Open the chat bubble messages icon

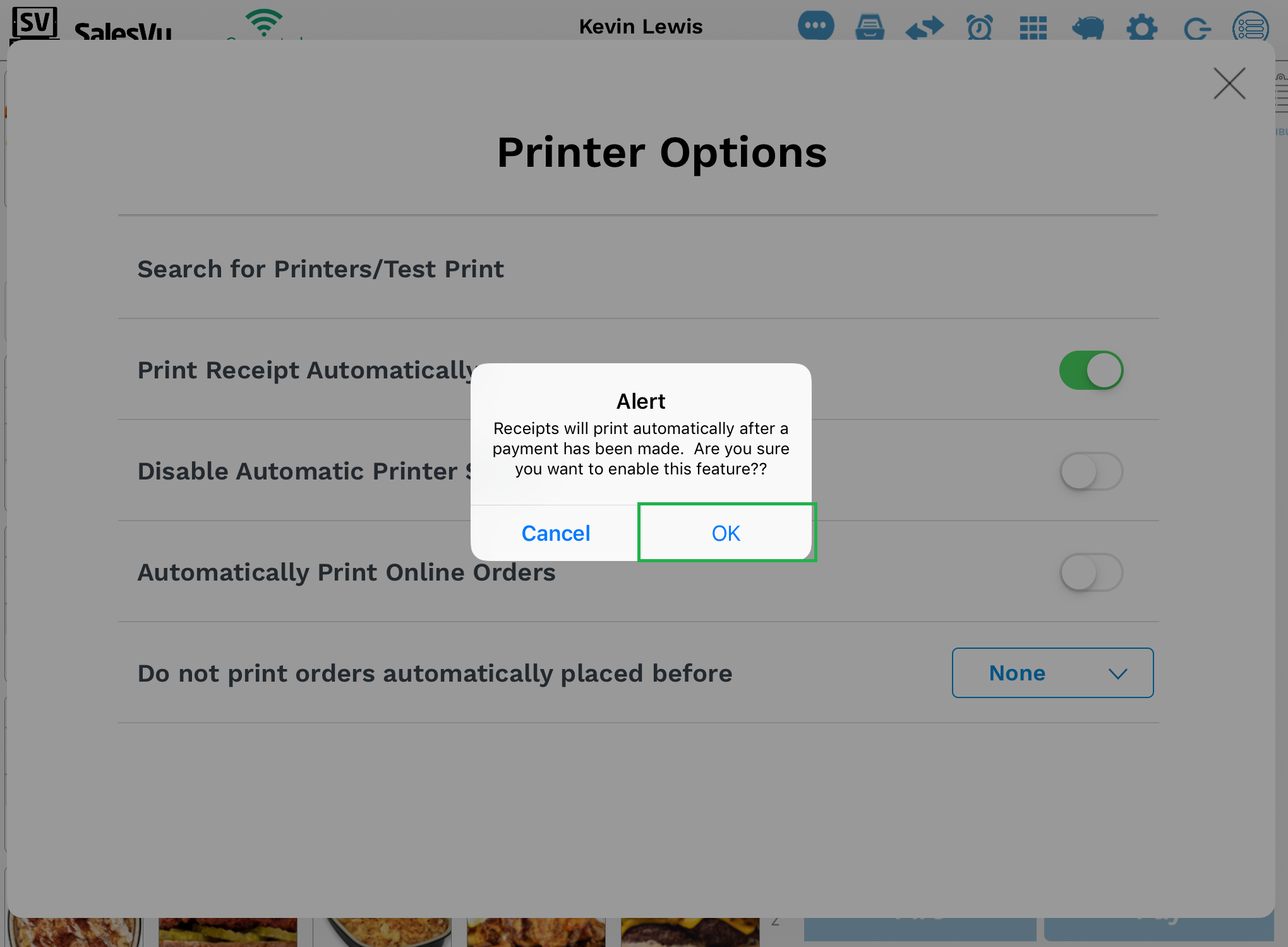click(x=816, y=27)
